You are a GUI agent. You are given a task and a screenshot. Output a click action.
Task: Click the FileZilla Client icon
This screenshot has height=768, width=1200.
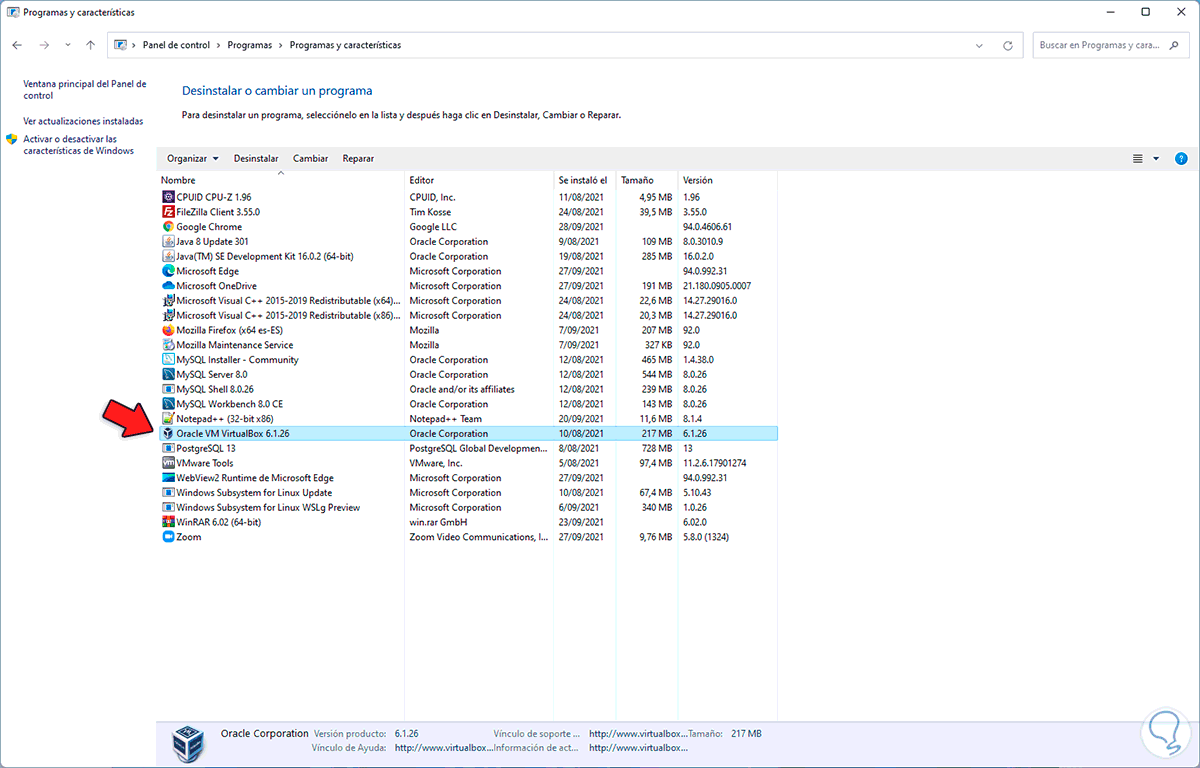click(168, 212)
